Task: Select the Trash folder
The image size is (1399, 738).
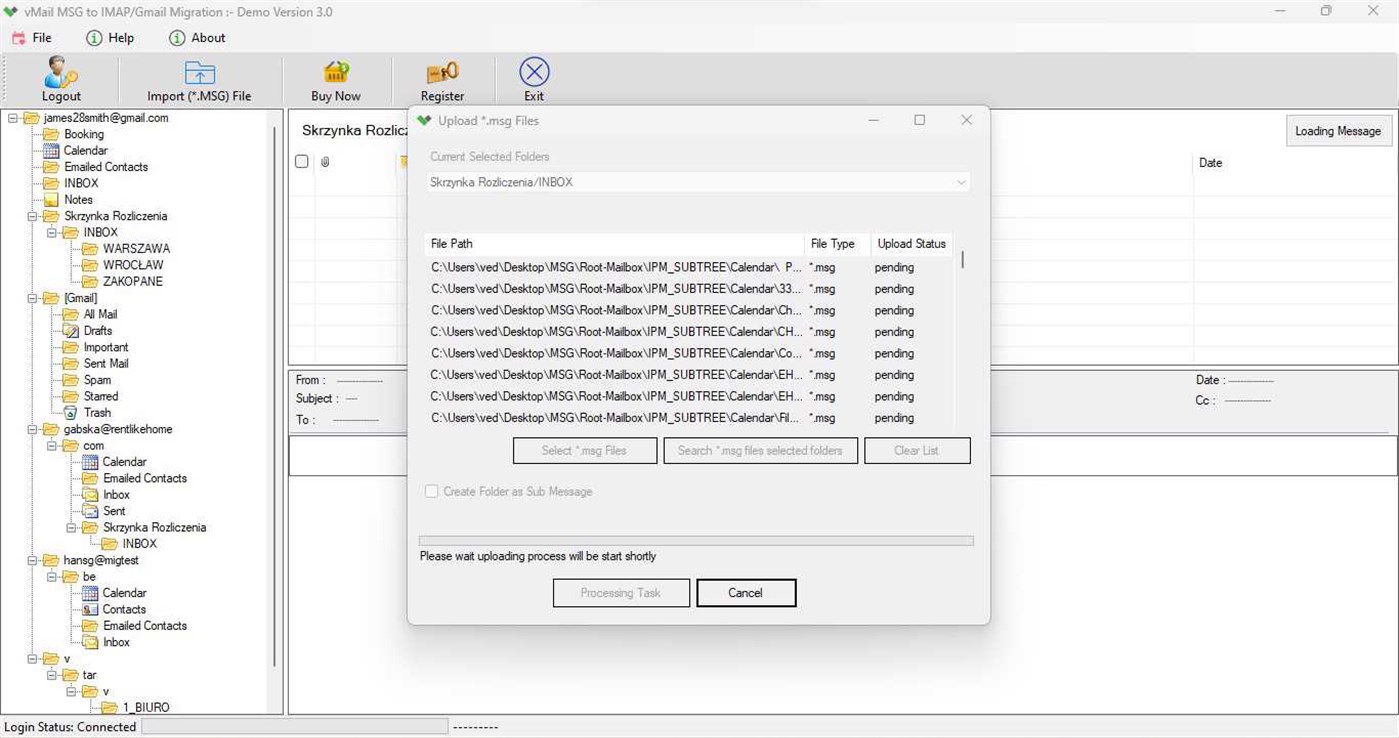Action: (x=97, y=413)
